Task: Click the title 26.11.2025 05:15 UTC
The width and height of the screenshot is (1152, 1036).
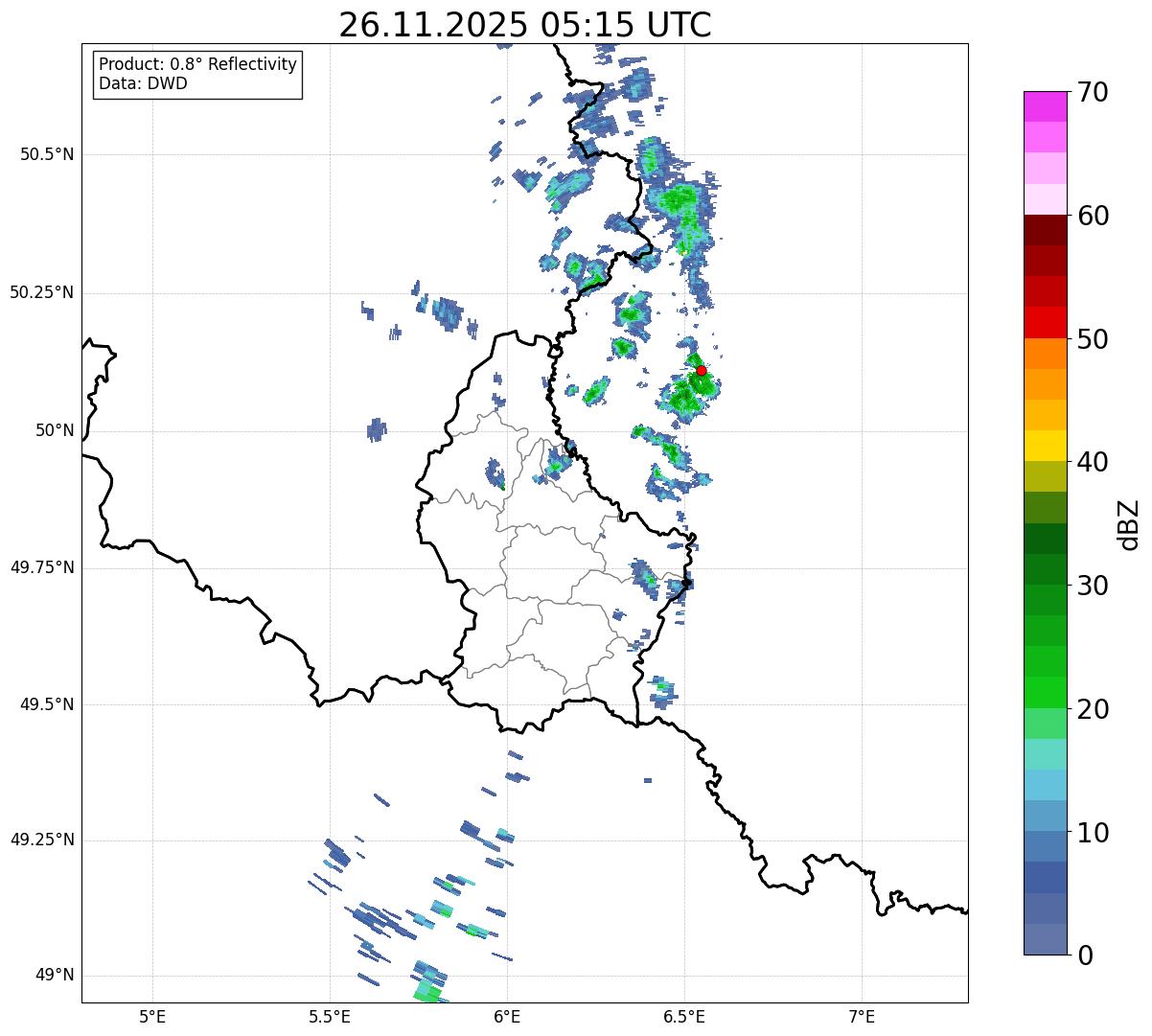Action: 525,25
